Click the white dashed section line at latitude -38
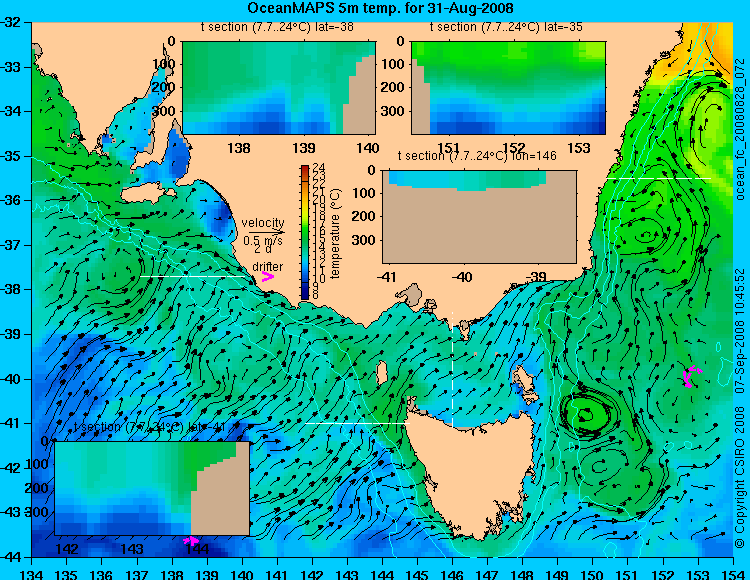Image resolution: width=750 pixels, height=580 pixels. 193,277
